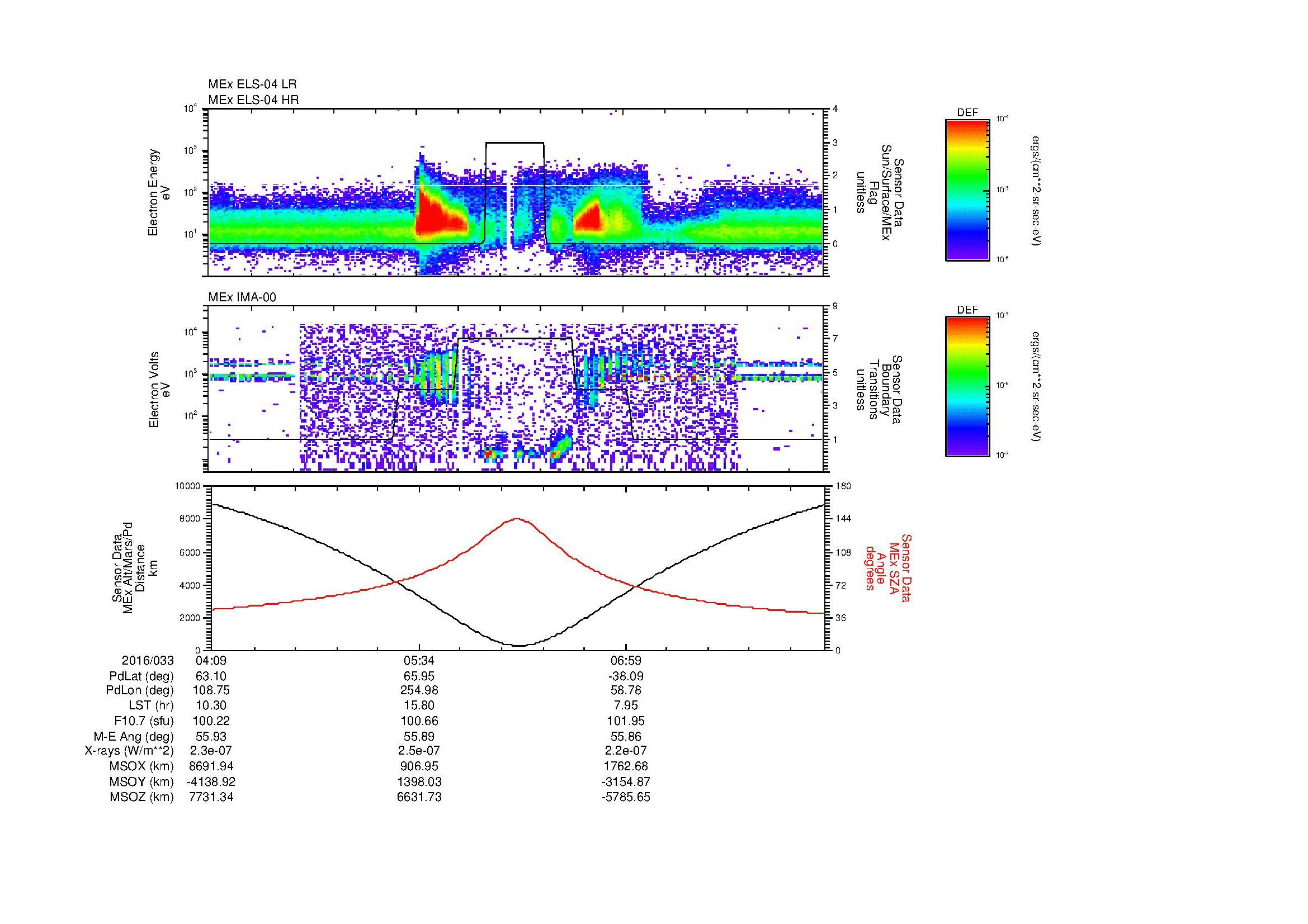Click the X-rays value "2.5e-07"
This screenshot has width=1308, height=924.
pos(419,751)
